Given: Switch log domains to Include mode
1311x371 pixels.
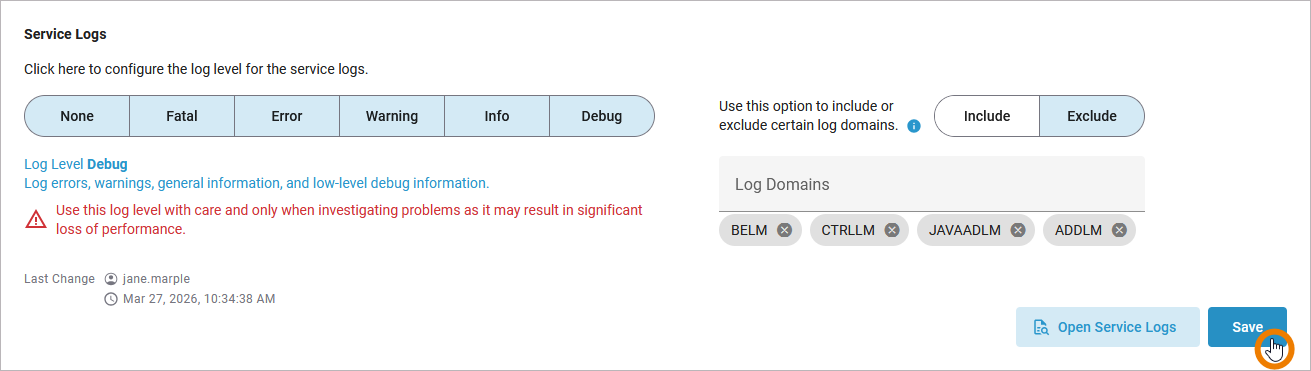Looking at the screenshot, I should pyautogui.click(x=987, y=116).
